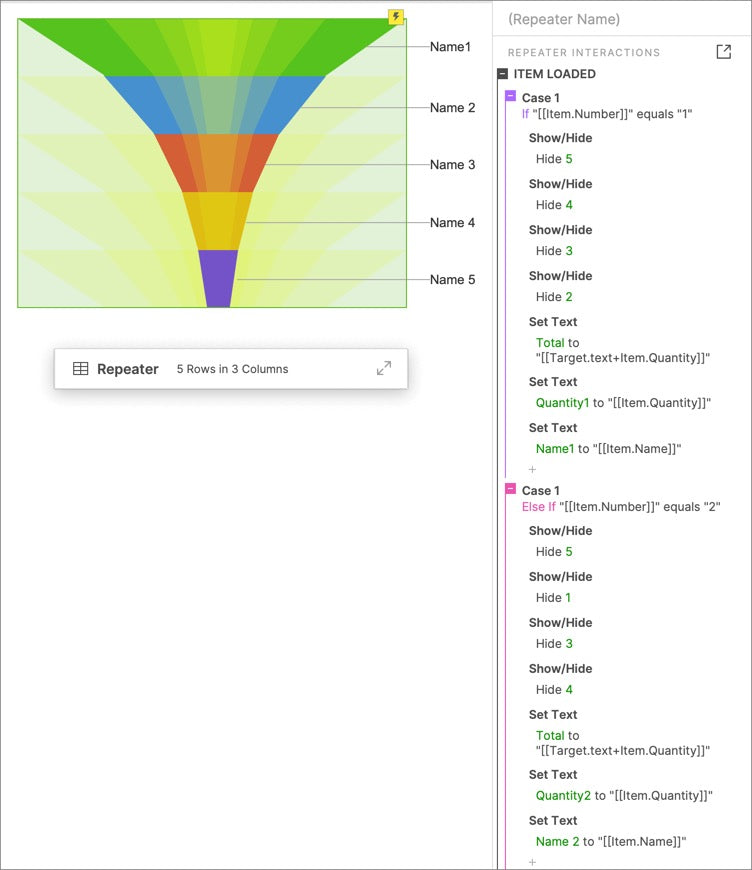Add action via plus under first case
The width and height of the screenshot is (752, 870).
[532, 469]
